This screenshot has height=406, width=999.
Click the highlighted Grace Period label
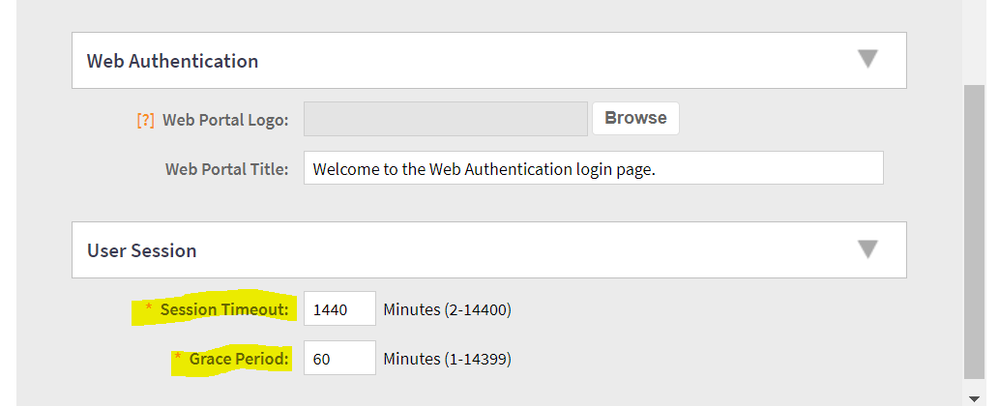pos(239,358)
